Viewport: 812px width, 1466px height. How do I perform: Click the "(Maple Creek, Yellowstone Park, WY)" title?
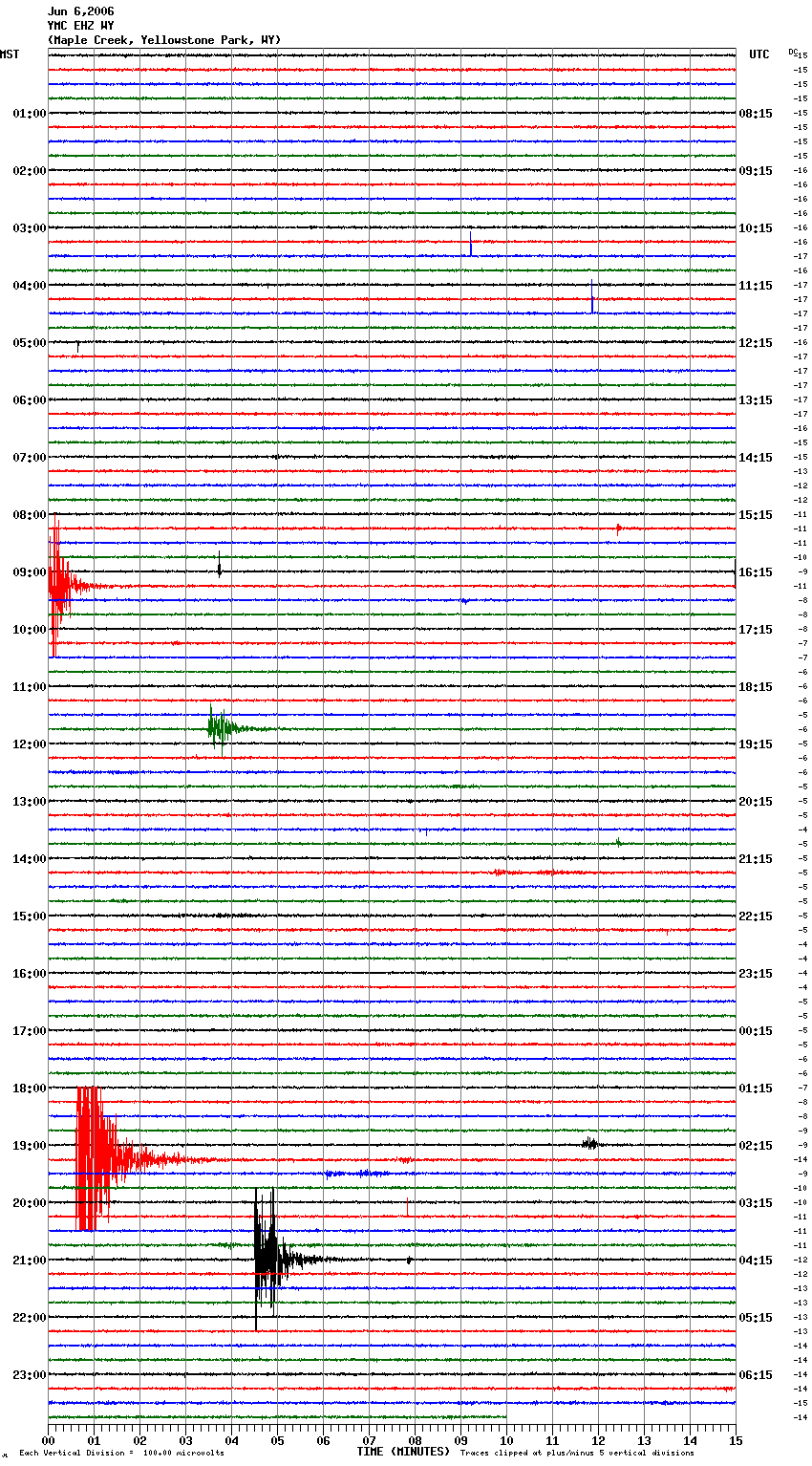tap(164, 40)
